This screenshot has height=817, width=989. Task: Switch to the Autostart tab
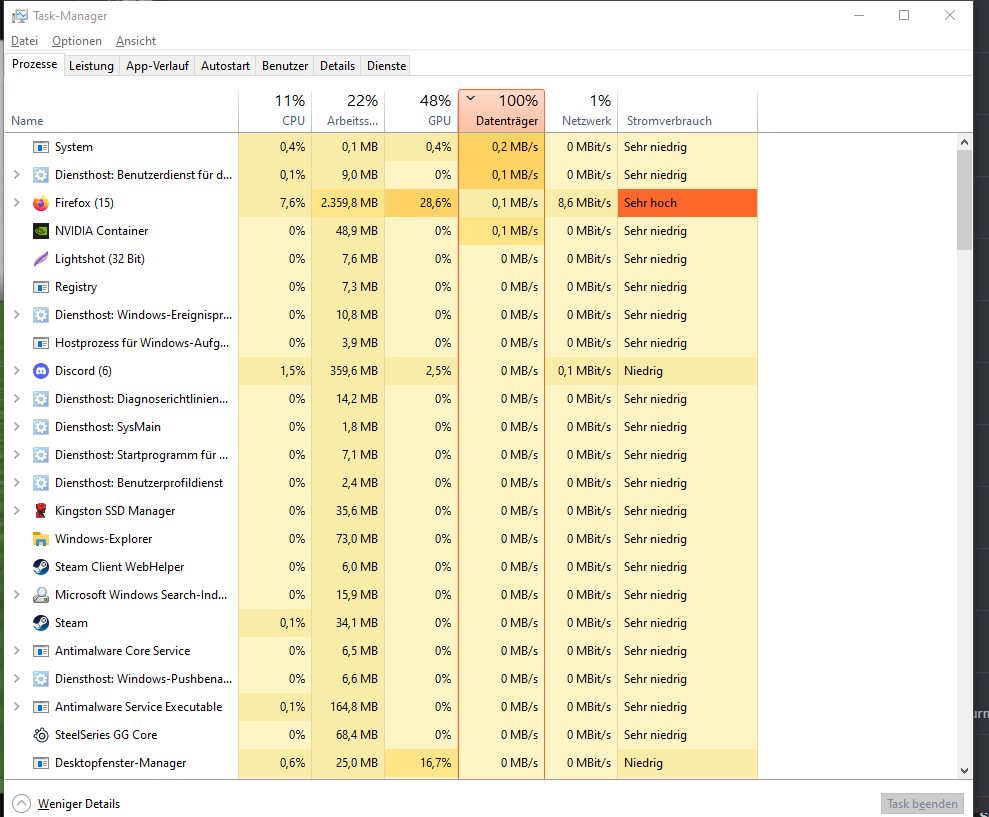click(225, 66)
